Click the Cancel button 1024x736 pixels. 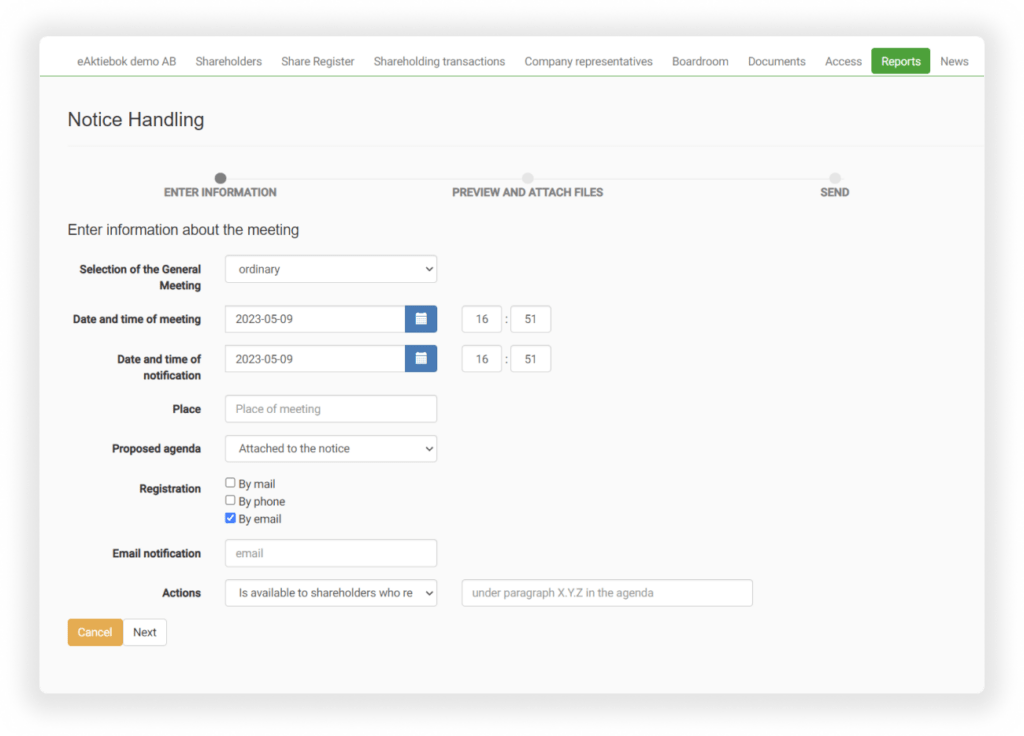95,632
